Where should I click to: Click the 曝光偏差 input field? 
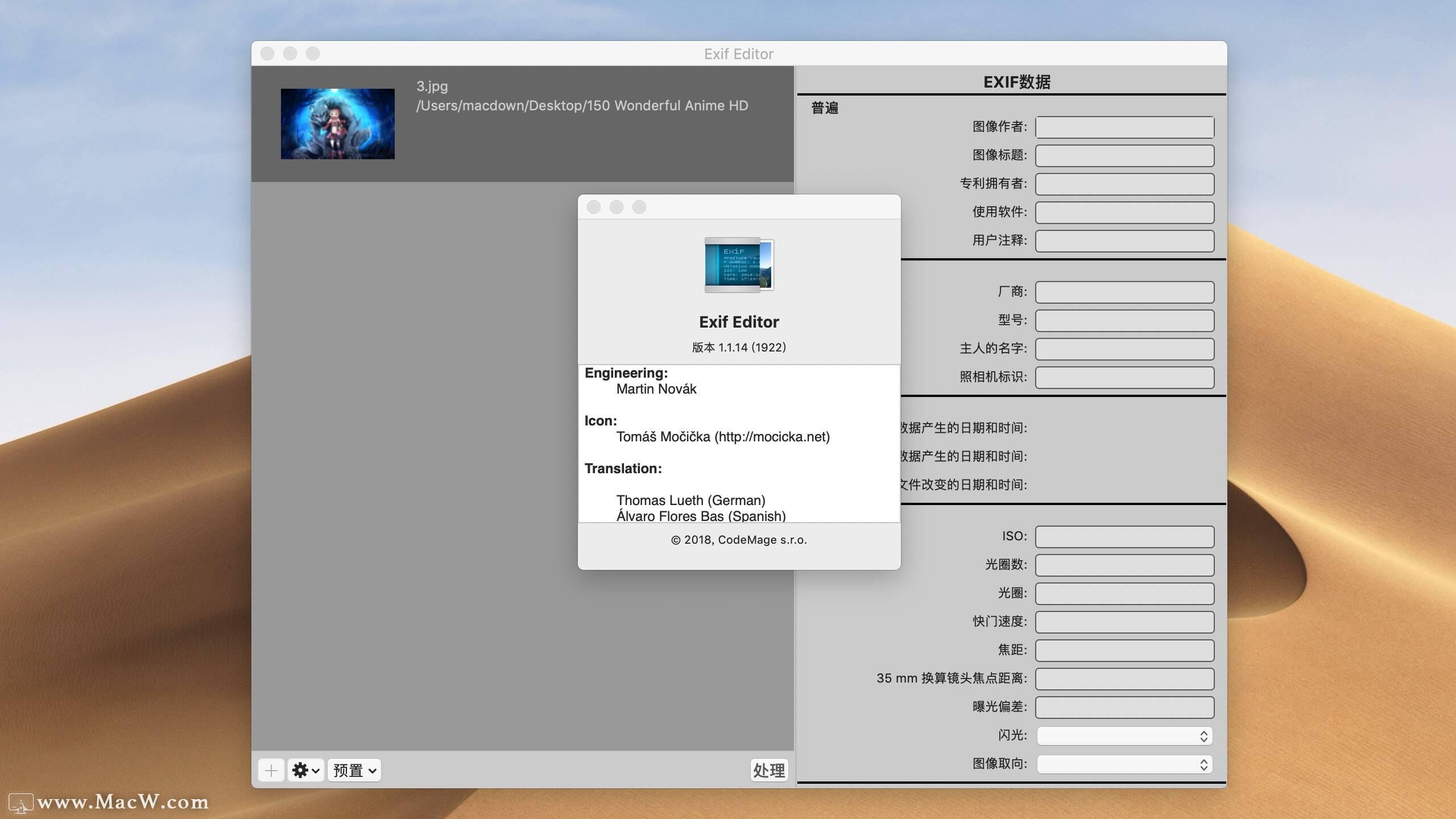(x=1124, y=708)
